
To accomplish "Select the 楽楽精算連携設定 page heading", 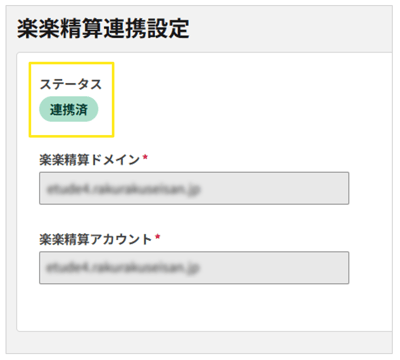I will pos(103,28).
